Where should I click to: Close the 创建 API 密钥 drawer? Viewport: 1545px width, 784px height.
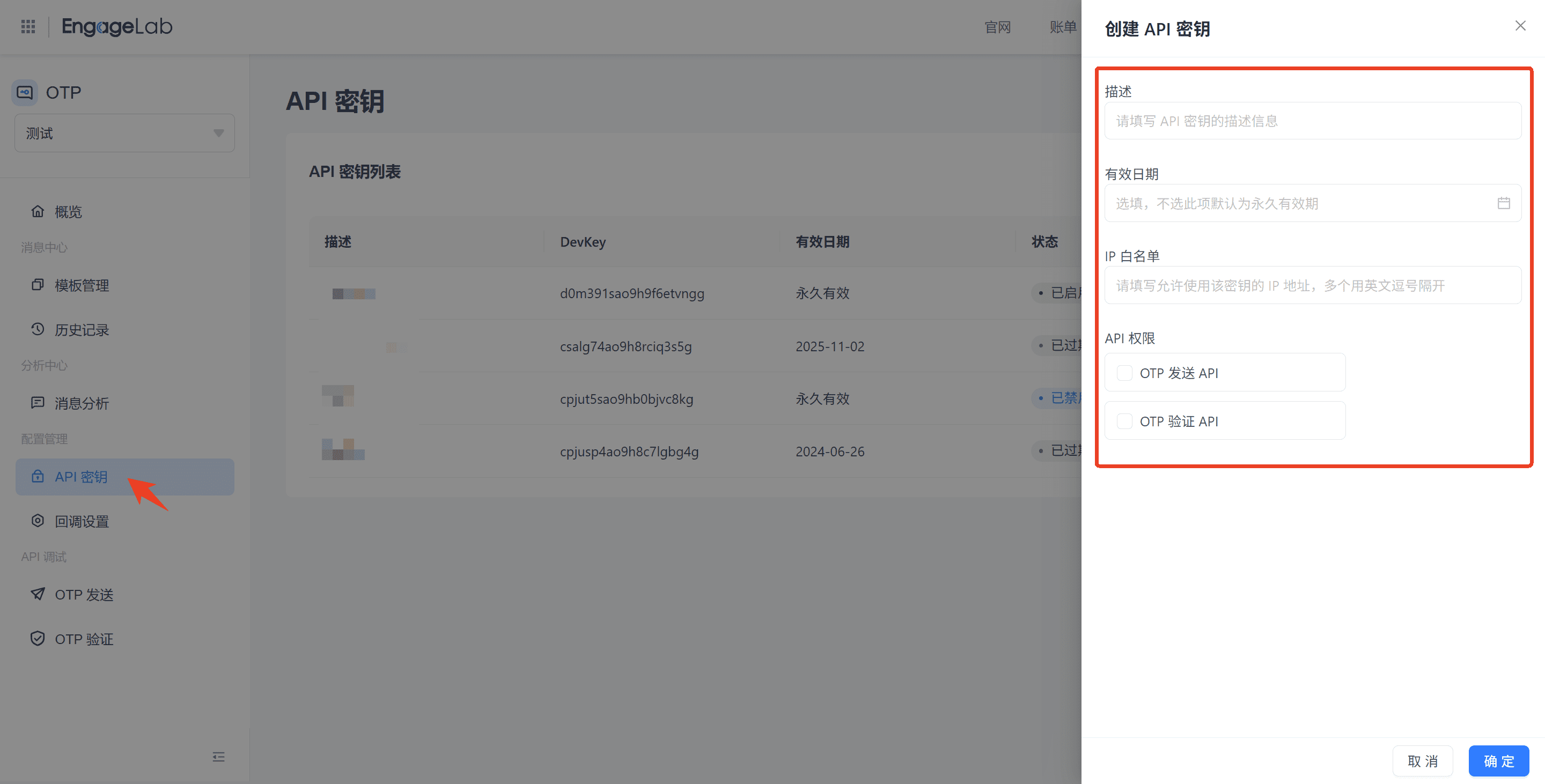tap(1520, 26)
